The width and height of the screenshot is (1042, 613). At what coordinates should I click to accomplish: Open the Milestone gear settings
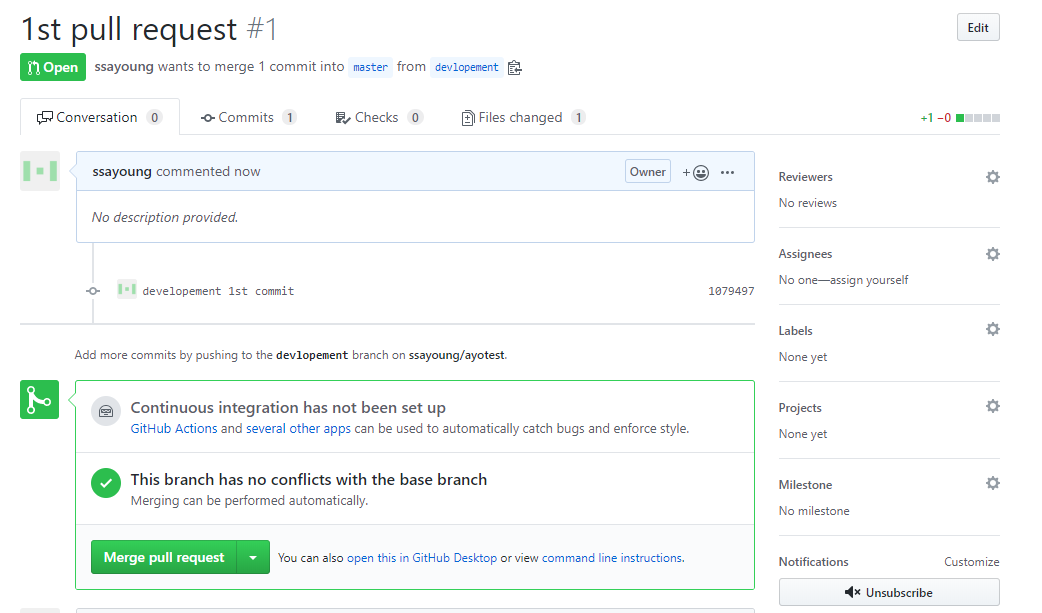993,483
